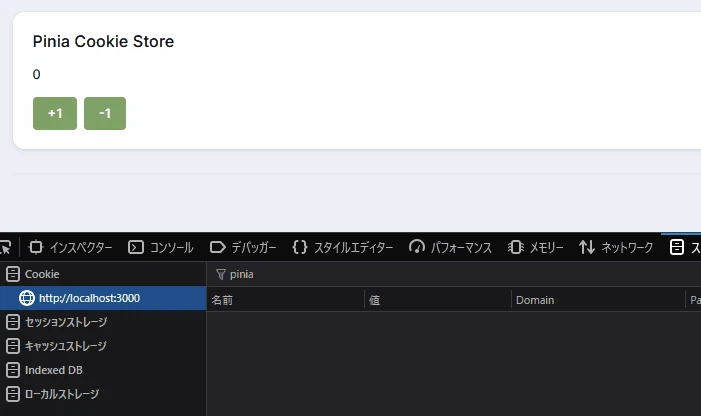This screenshot has width=701, height=416.
Task: Click the Pinia Cookie Store heading
Action: pyautogui.click(x=103, y=42)
